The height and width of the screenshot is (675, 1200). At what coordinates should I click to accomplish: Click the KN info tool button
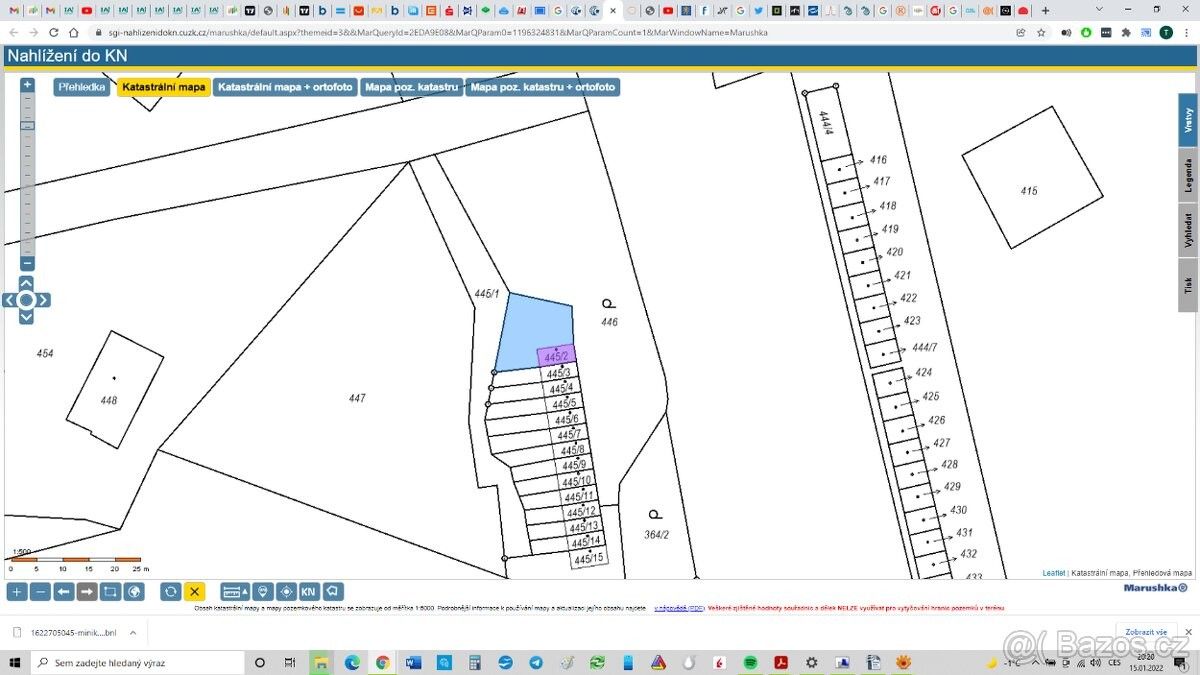309,592
